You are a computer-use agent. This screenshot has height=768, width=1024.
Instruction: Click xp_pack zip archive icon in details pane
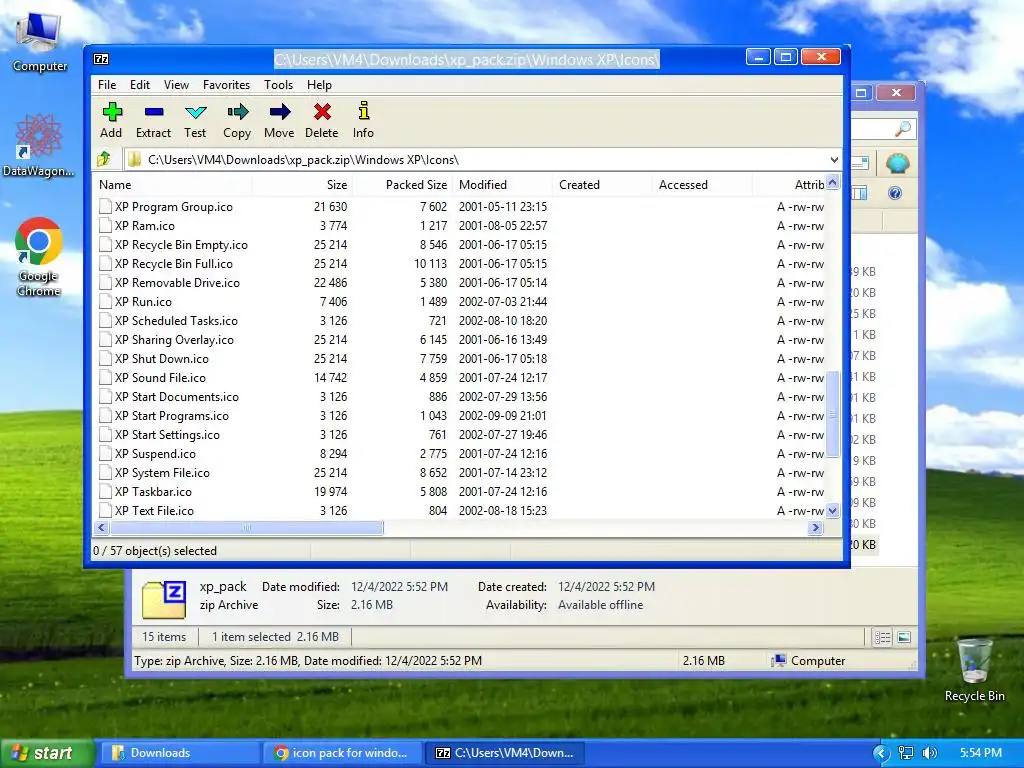pos(164,599)
